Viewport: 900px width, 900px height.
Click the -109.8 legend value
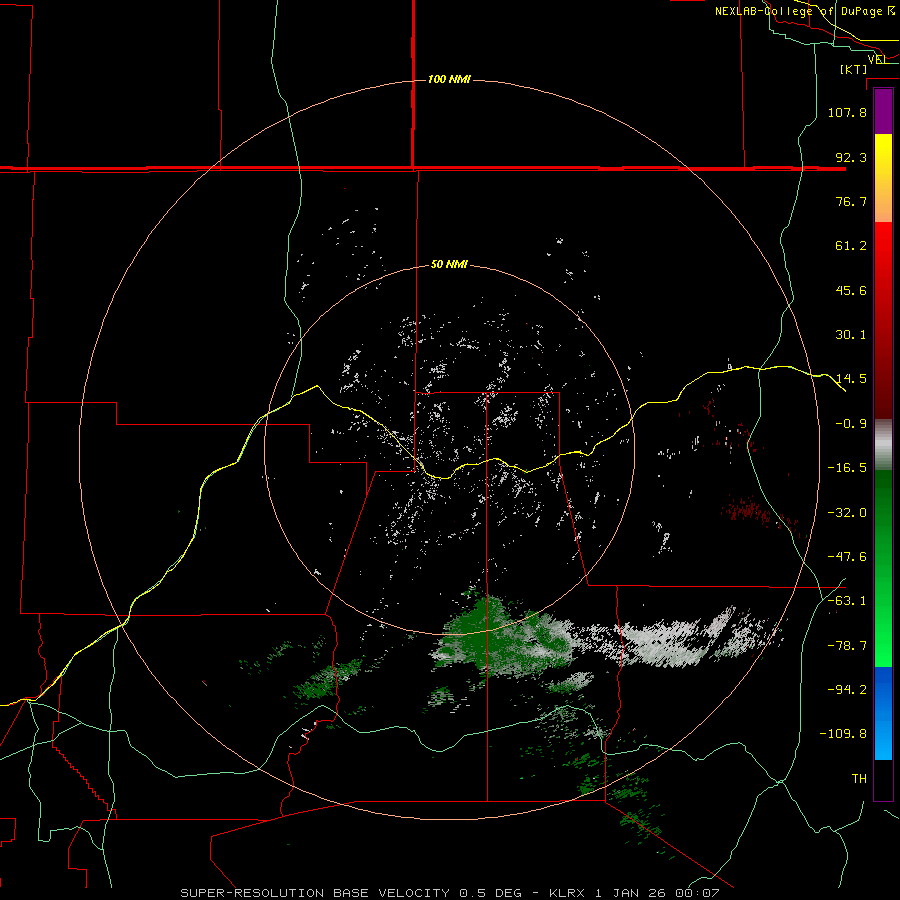(x=843, y=734)
